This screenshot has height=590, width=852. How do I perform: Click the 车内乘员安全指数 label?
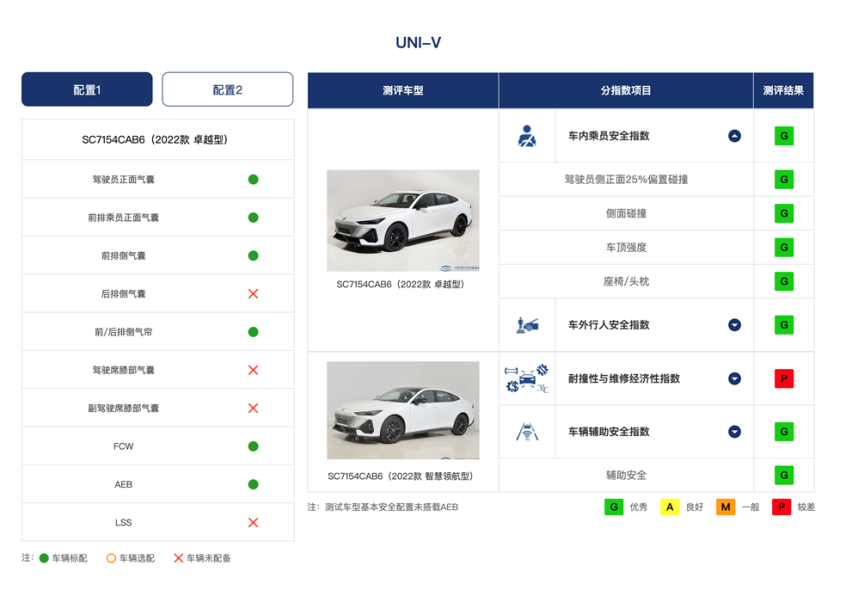tap(609, 136)
